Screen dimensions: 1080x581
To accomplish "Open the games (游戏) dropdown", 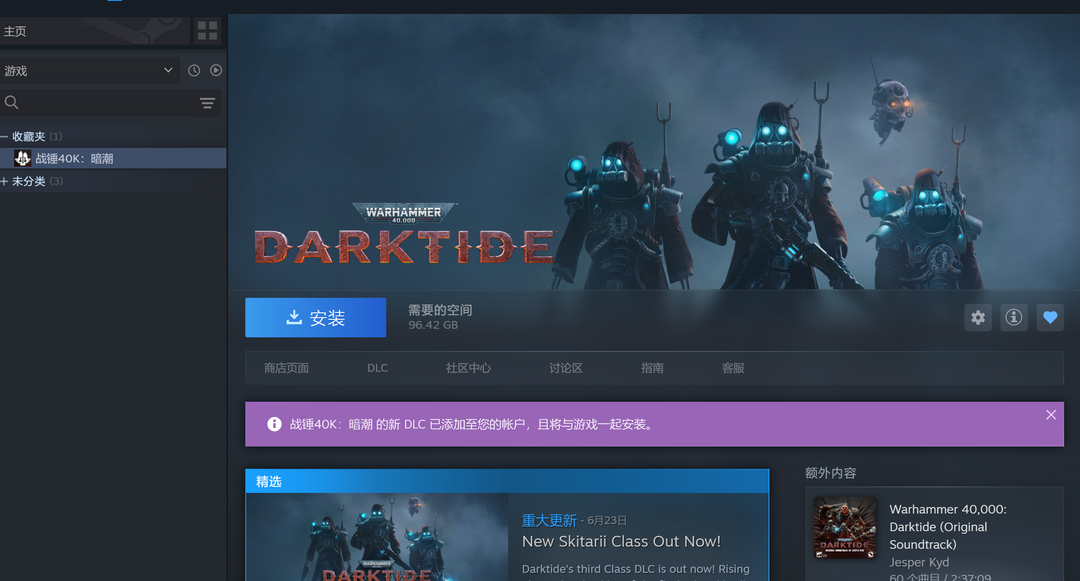I will (89, 70).
